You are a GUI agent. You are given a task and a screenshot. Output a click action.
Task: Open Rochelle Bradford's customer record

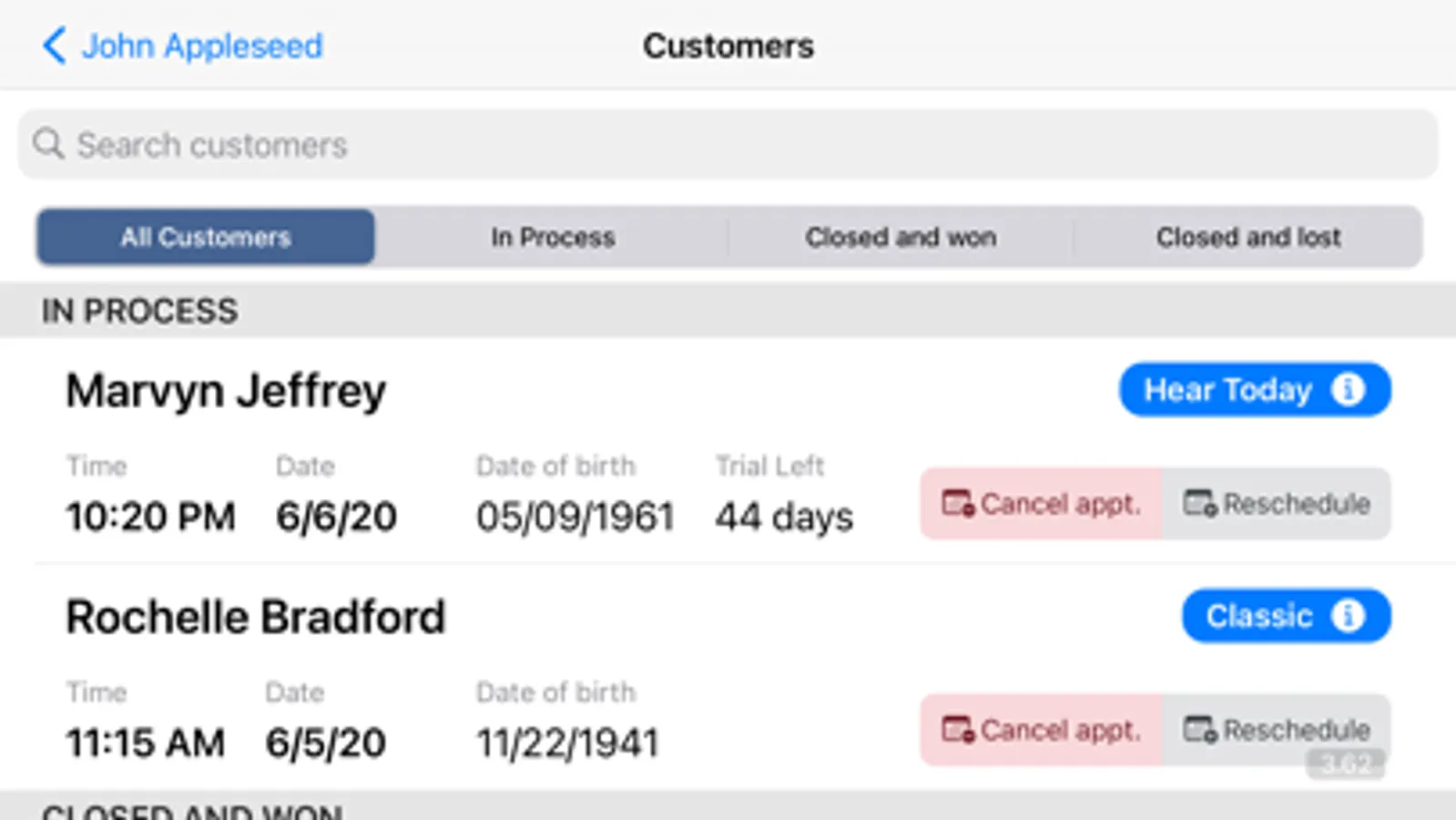pos(256,617)
